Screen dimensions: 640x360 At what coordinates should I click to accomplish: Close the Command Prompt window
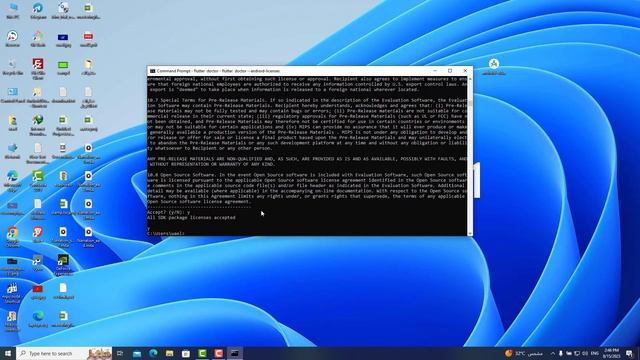pos(465,71)
